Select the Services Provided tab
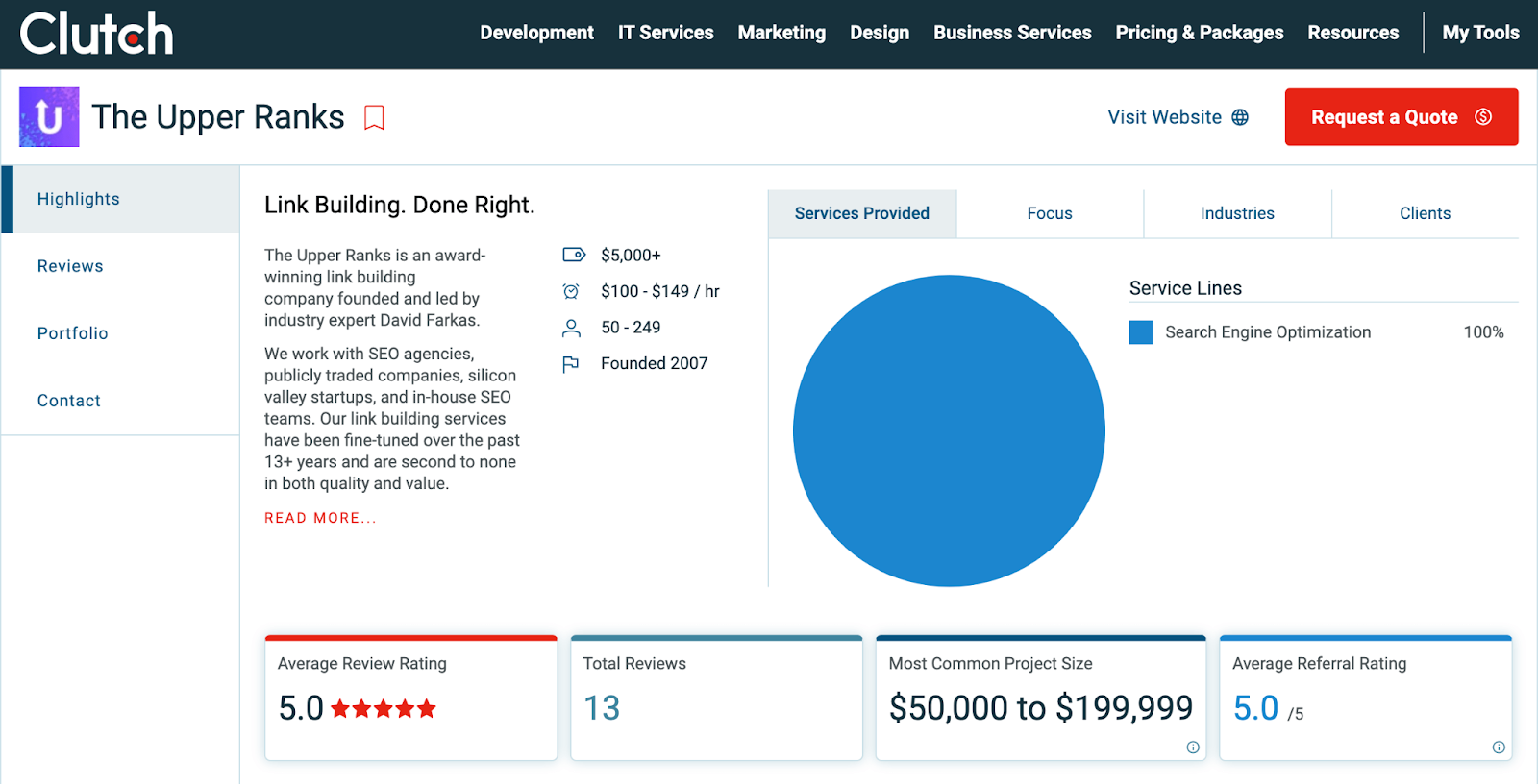This screenshot has width=1538, height=784. click(x=862, y=213)
